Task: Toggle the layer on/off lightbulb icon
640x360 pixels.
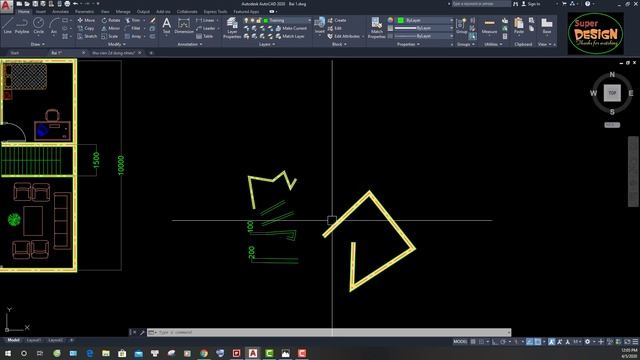Action: [246, 20]
